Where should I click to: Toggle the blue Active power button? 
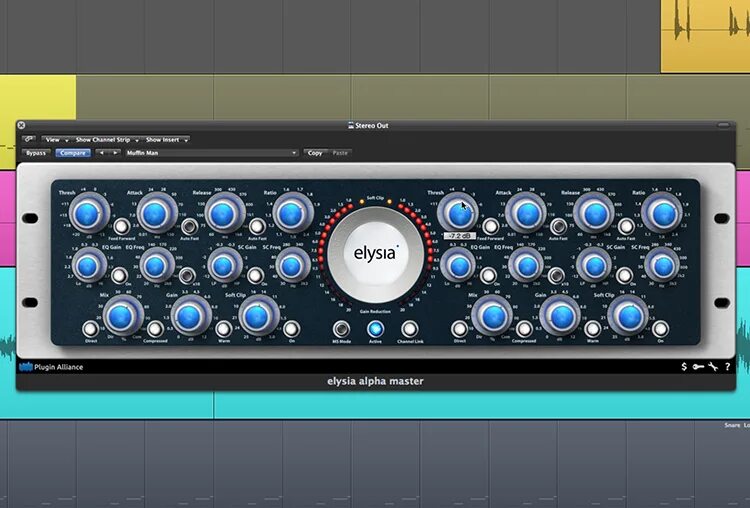click(x=375, y=329)
